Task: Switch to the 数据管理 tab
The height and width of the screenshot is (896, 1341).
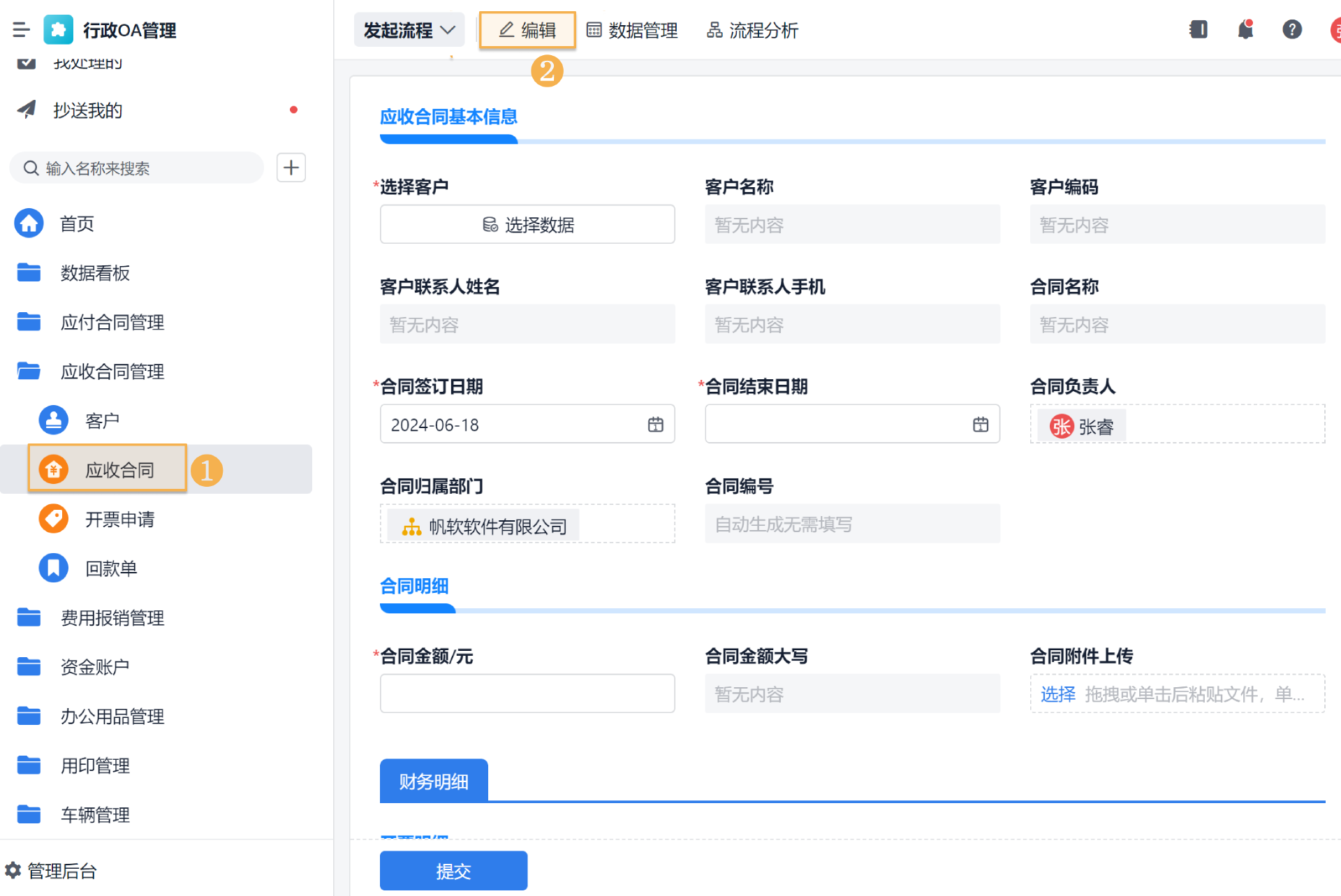Action: coord(632,30)
